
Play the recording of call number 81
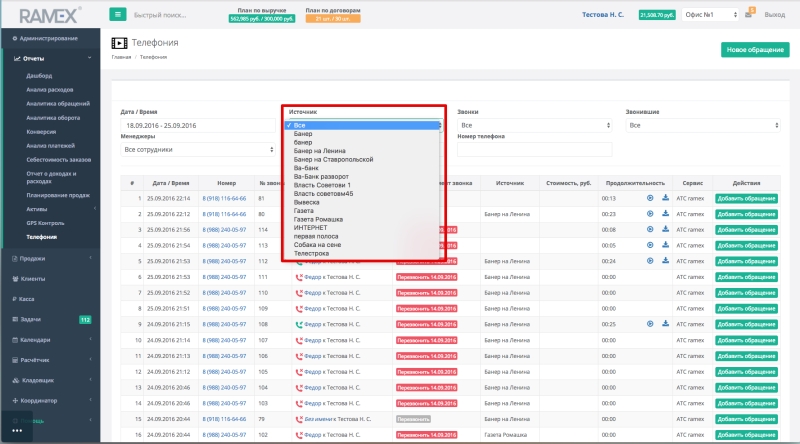(650, 198)
